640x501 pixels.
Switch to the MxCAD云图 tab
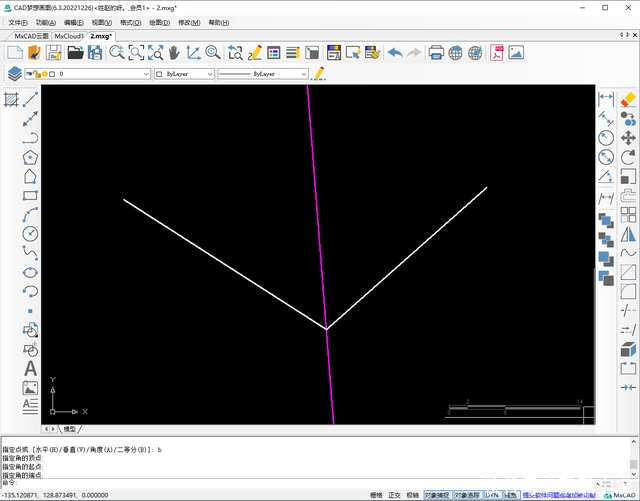(x=31, y=36)
